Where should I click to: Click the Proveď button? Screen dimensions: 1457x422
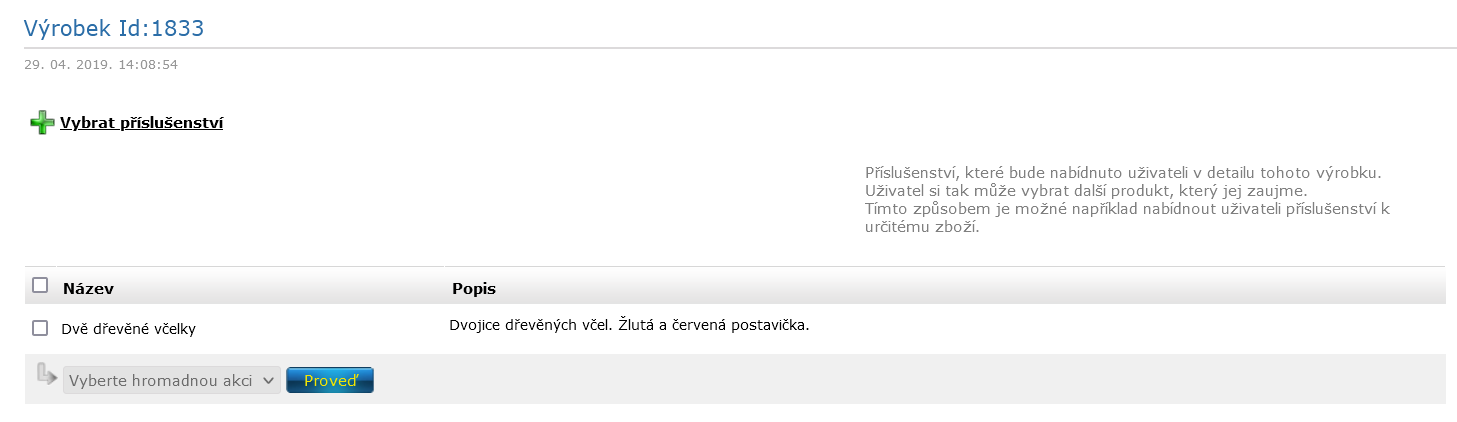(330, 380)
